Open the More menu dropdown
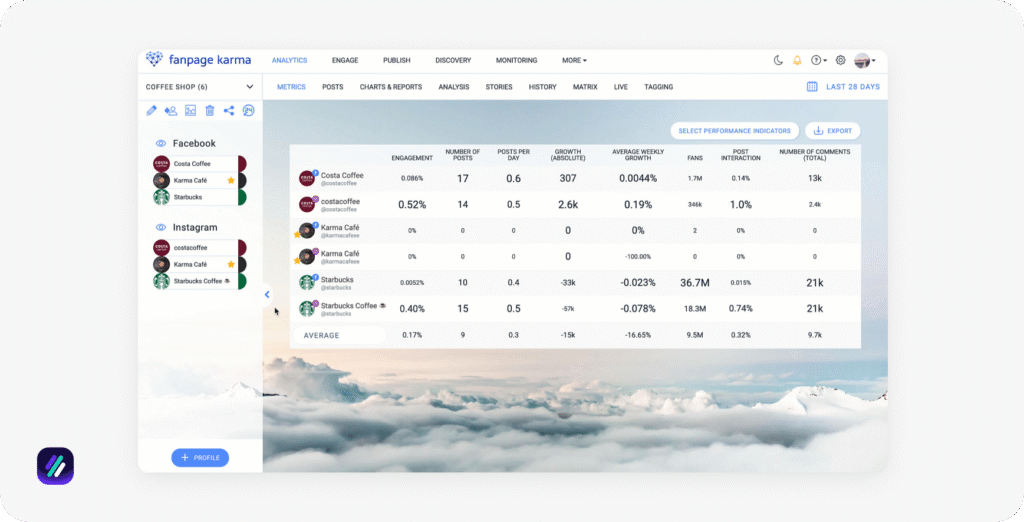 tap(574, 60)
